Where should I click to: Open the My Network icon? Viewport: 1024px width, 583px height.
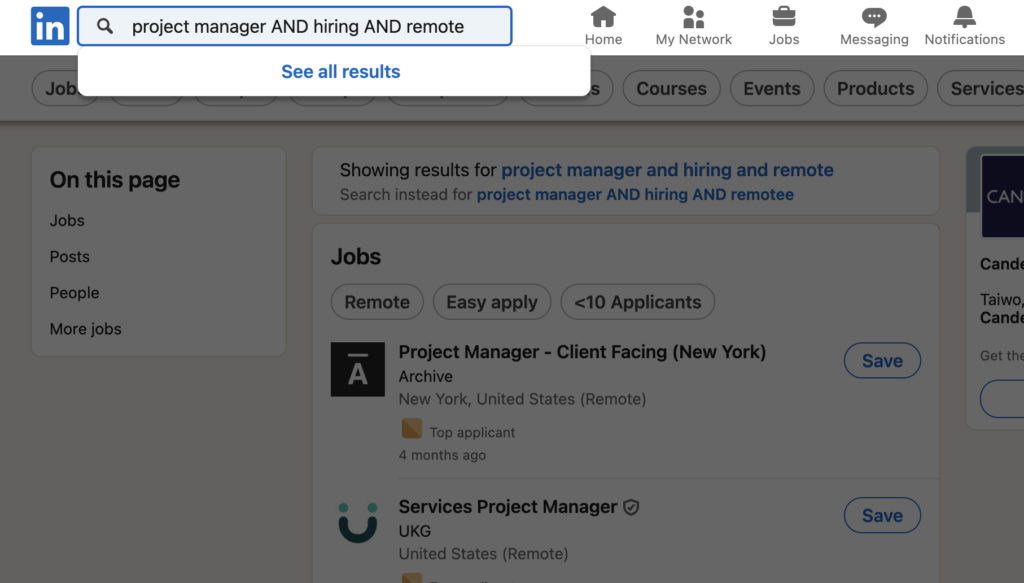click(693, 17)
